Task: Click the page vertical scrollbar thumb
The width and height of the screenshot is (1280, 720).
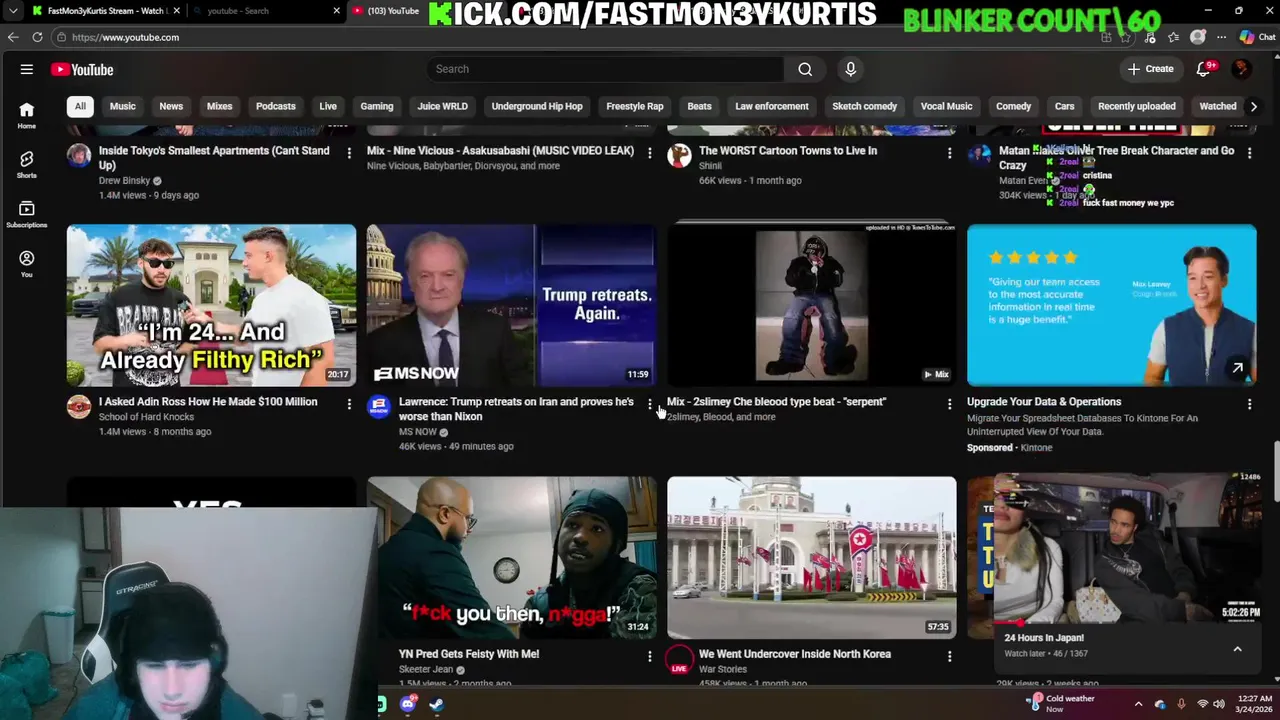Action: pos(1275,470)
